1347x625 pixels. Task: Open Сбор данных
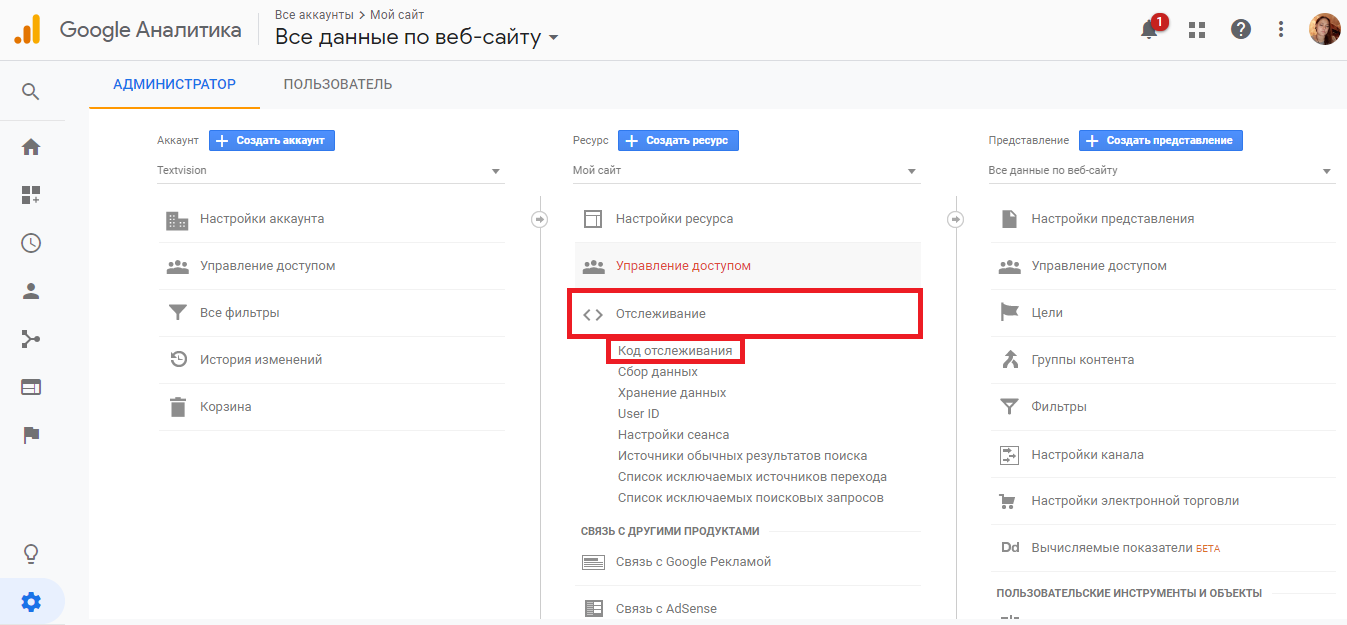(x=658, y=372)
